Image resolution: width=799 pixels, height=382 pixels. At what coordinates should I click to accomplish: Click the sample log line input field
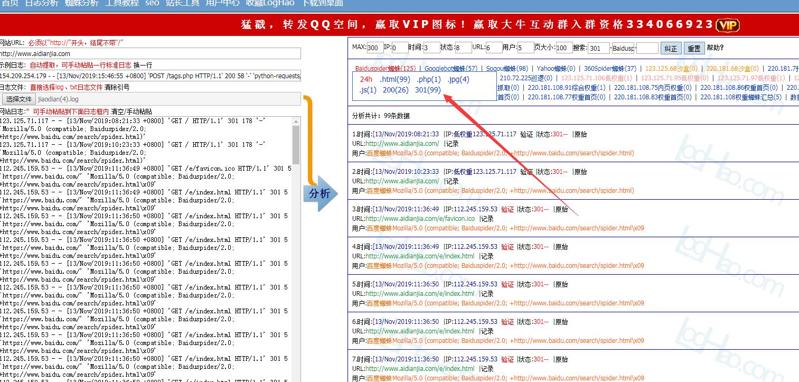click(x=150, y=75)
